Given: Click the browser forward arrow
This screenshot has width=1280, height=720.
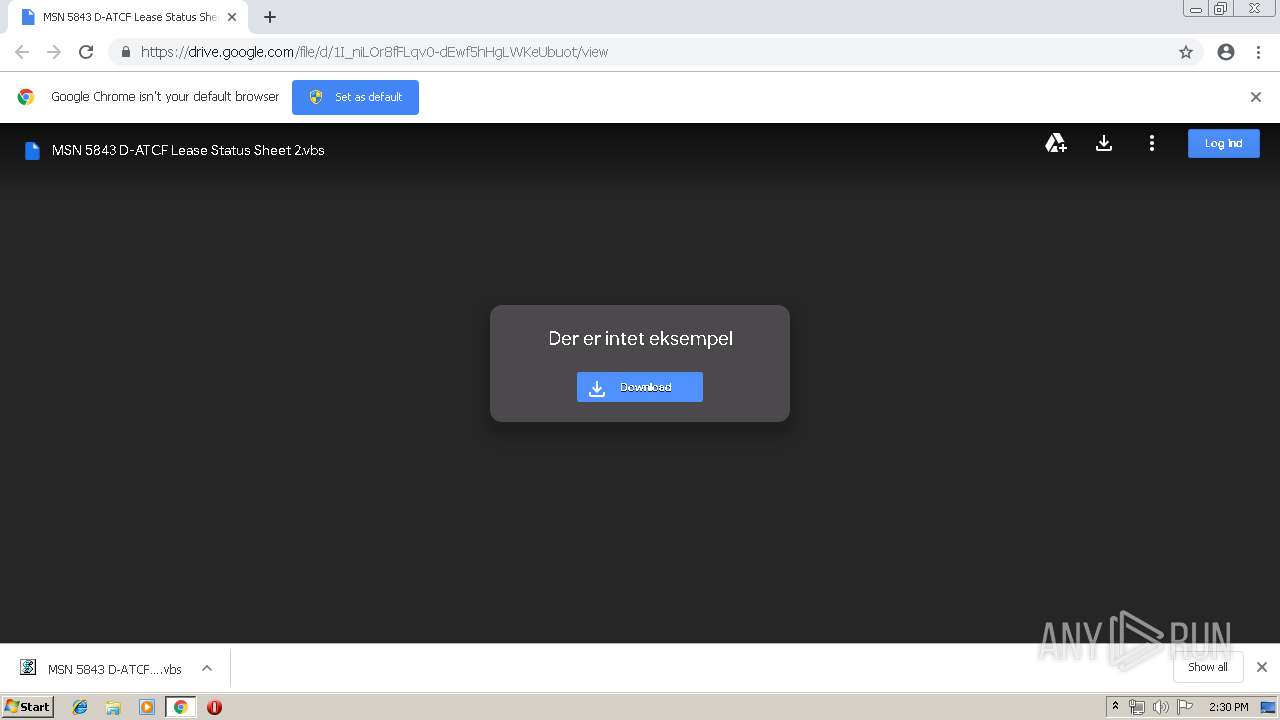Looking at the screenshot, I should click(54, 52).
